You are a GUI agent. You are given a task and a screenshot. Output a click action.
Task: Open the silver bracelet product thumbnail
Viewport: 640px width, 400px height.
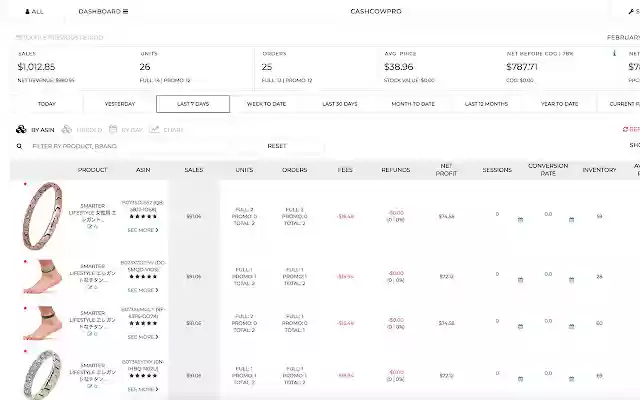coord(42,375)
